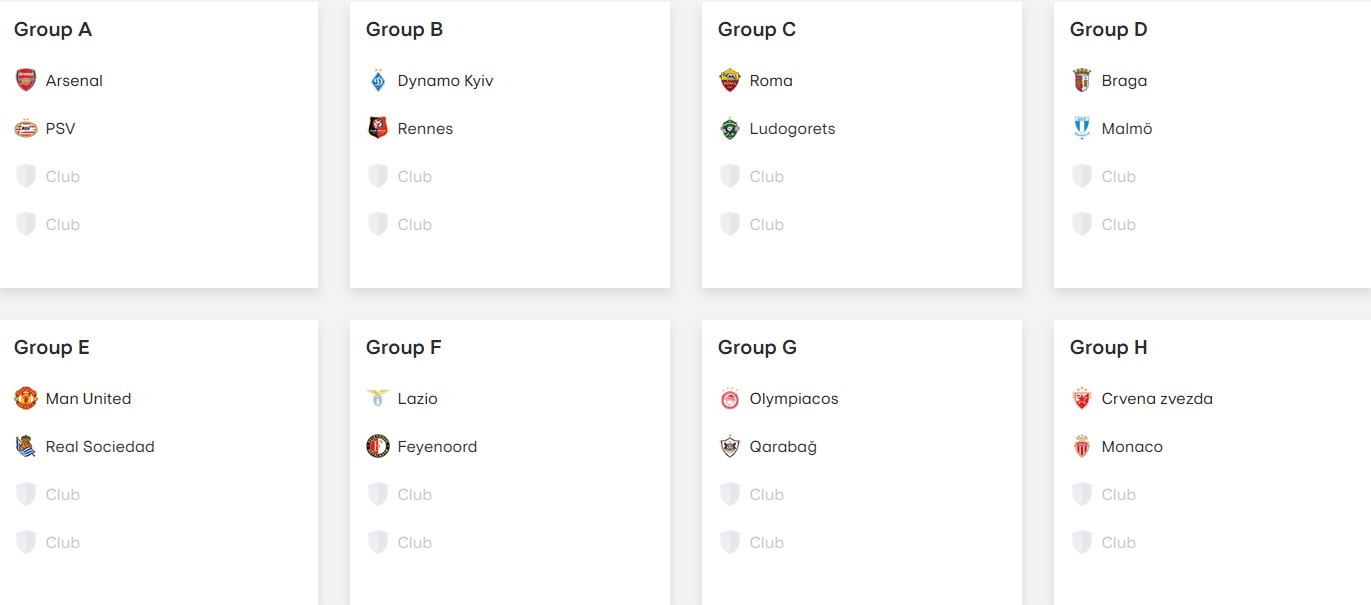Click the Lazio team name
Viewport: 1371px width, 605px height.
pos(418,398)
